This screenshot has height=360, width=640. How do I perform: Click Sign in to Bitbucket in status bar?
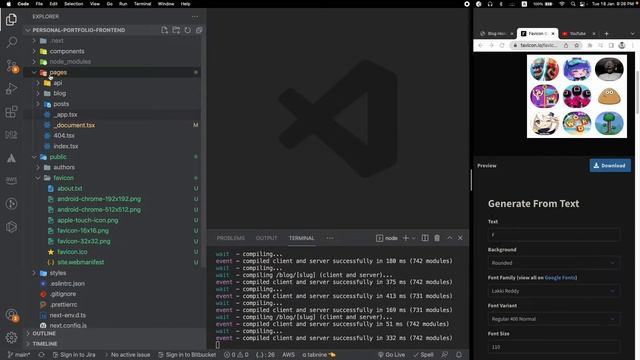(187, 355)
